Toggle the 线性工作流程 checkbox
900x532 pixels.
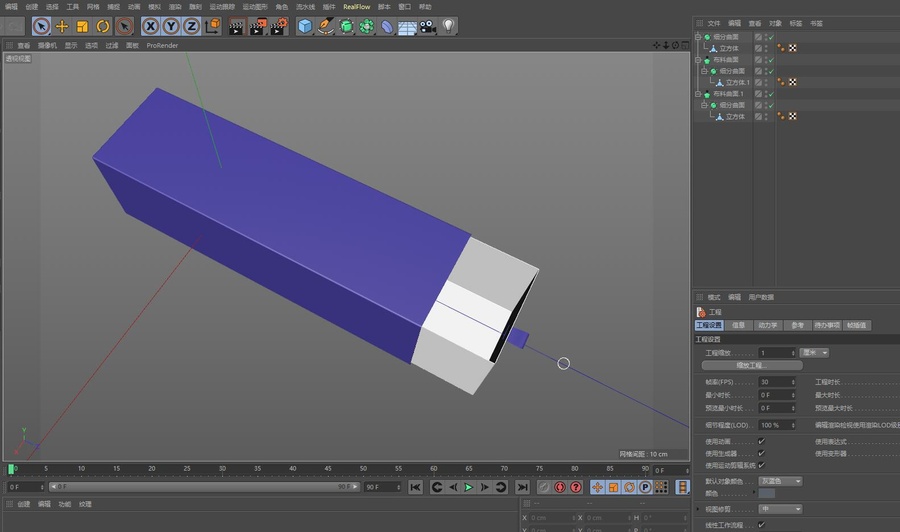(x=762, y=525)
